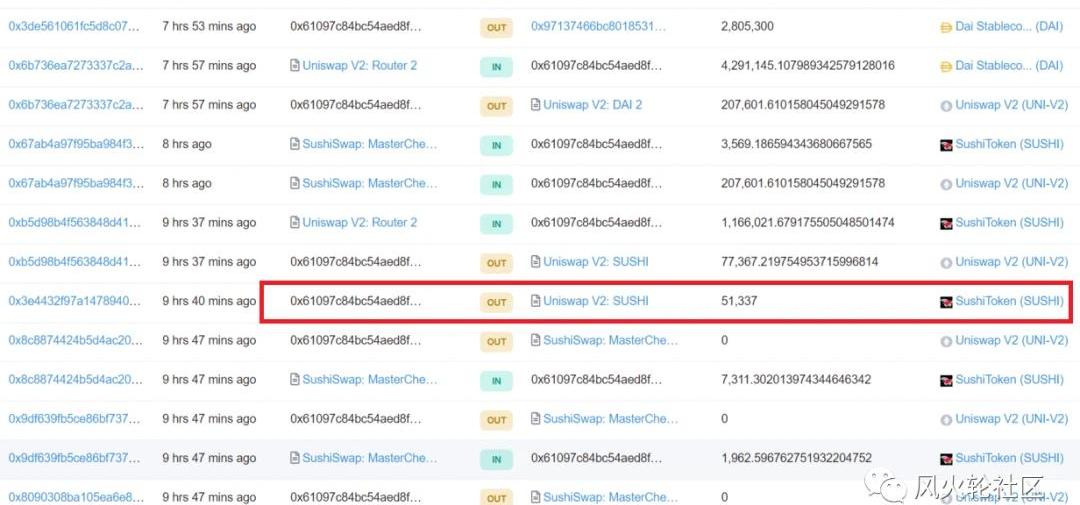
Task: Click the OUT badge in the 2,805,300 row
Action: (x=497, y=28)
